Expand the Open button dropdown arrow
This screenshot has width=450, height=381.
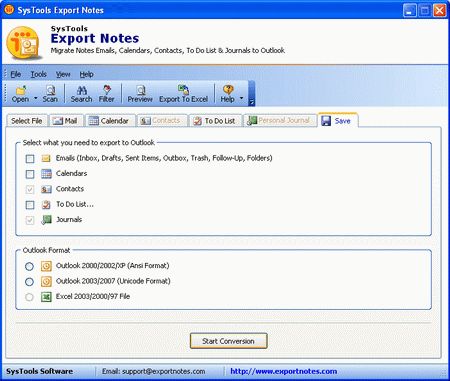coord(35,98)
